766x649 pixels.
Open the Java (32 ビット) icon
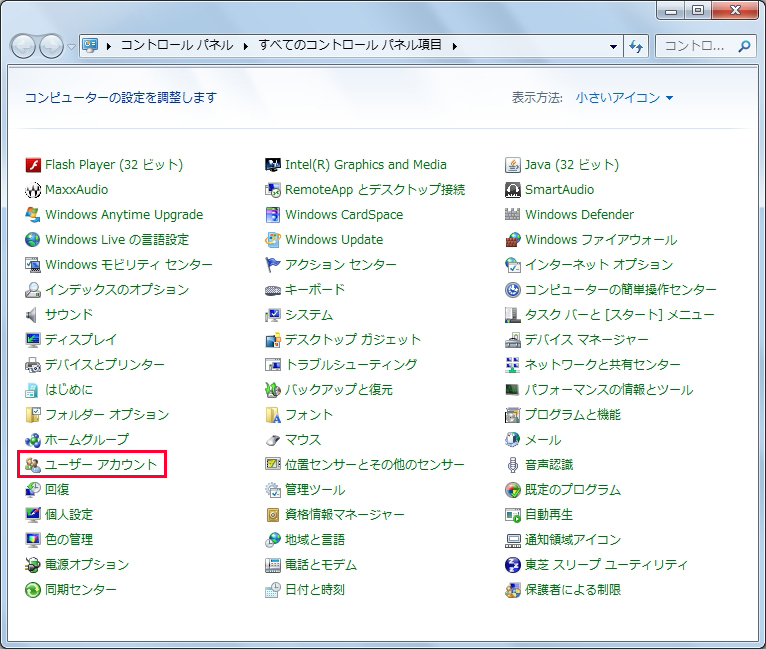[x=512, y=165]
